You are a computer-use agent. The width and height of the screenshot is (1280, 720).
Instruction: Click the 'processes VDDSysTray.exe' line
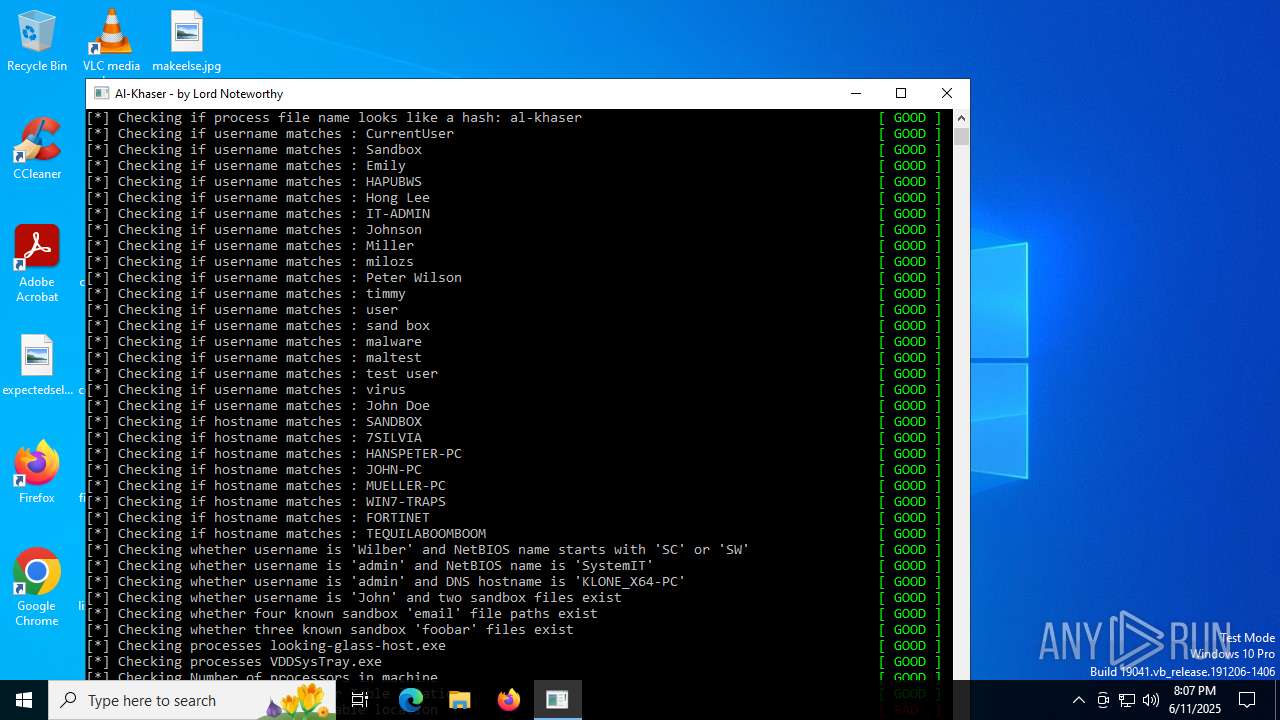[x=234, y=662]
